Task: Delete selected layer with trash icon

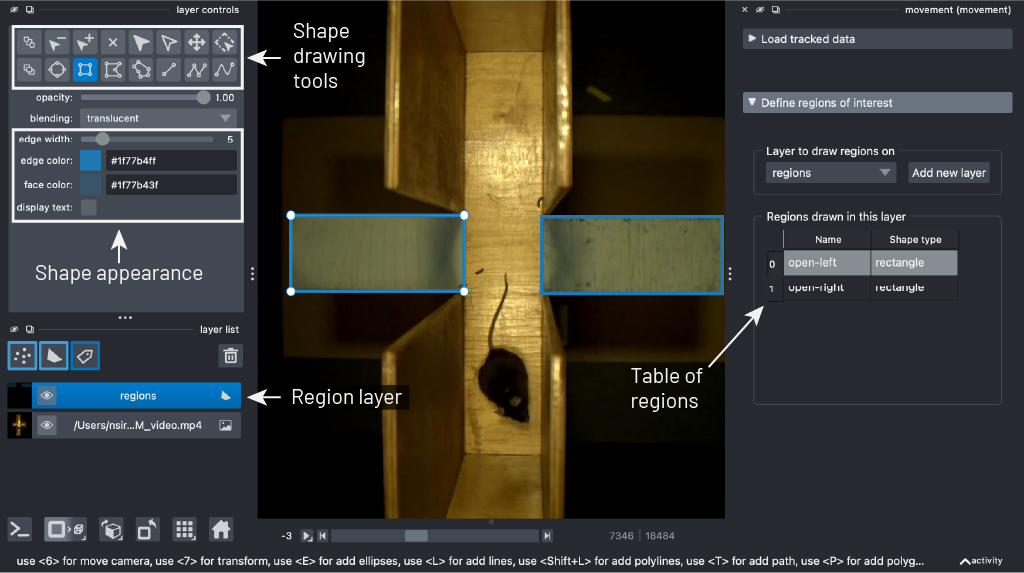Action: pos(230,355)
